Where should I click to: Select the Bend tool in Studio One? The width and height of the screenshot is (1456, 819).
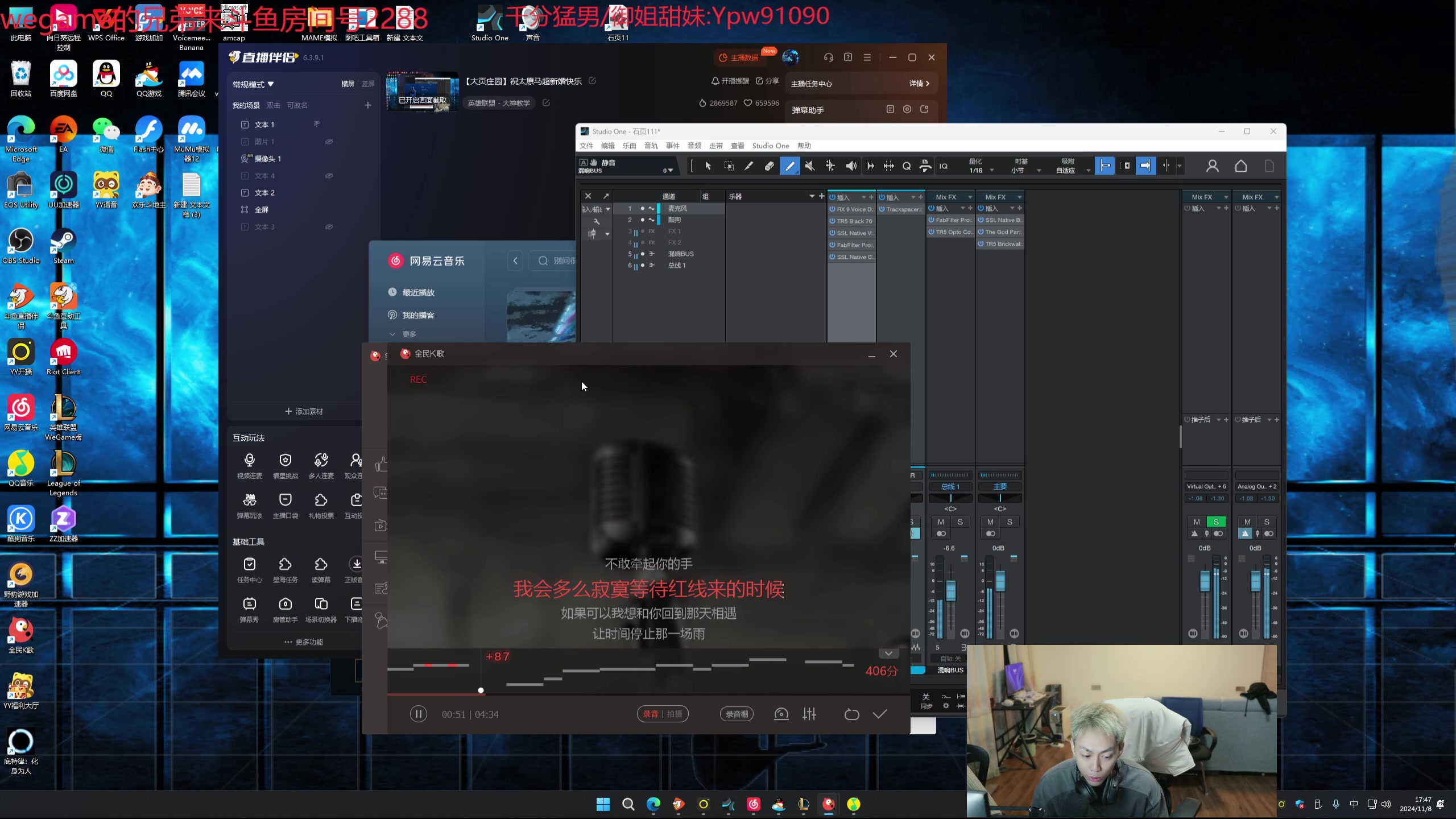click(830, 166)
